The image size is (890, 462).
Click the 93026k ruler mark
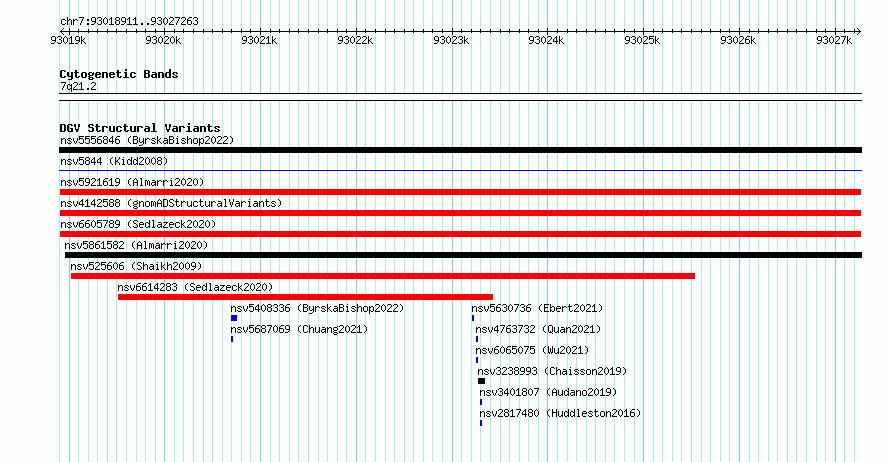coord(738,40)
